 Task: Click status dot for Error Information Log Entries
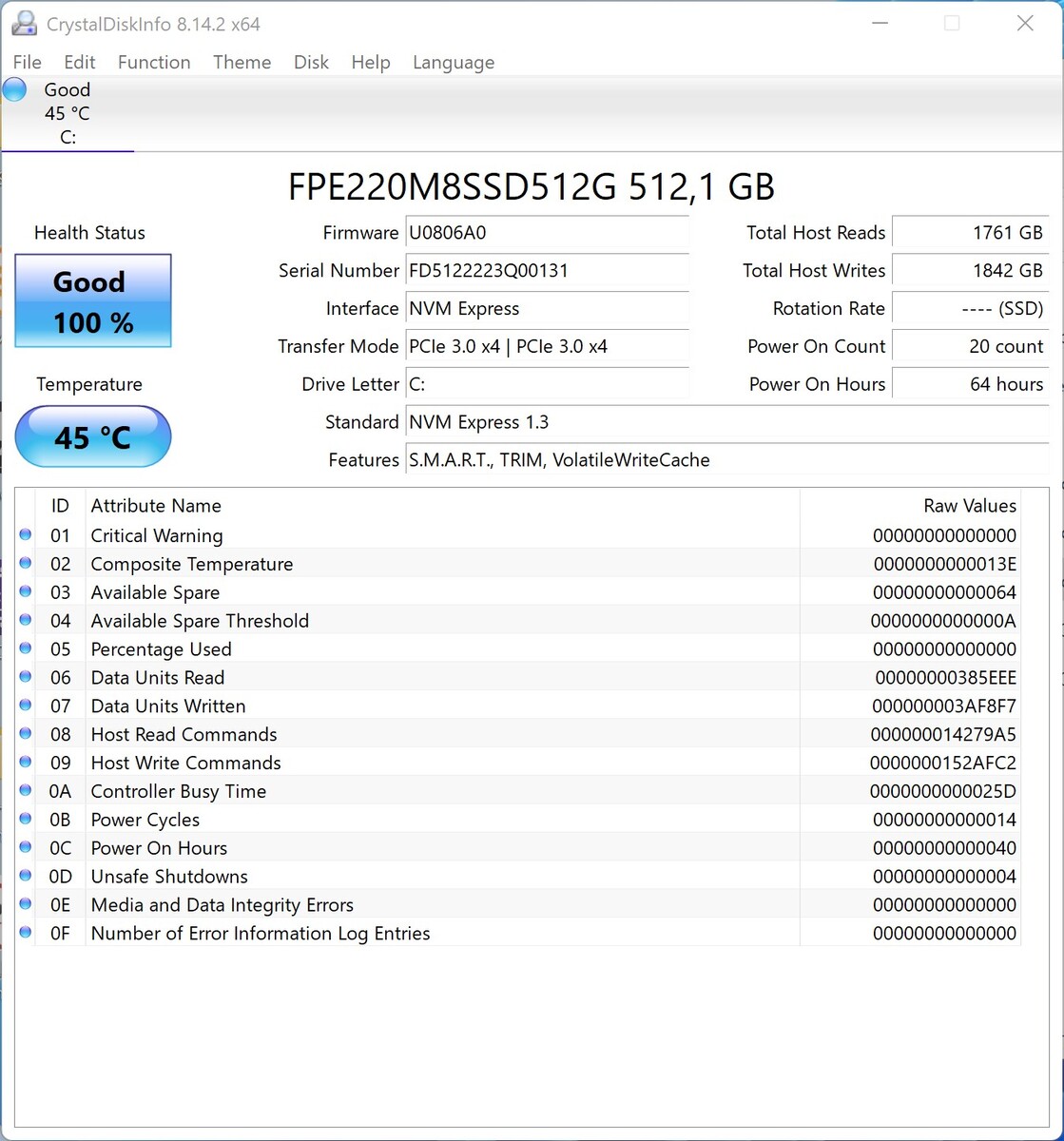[26, 934]
